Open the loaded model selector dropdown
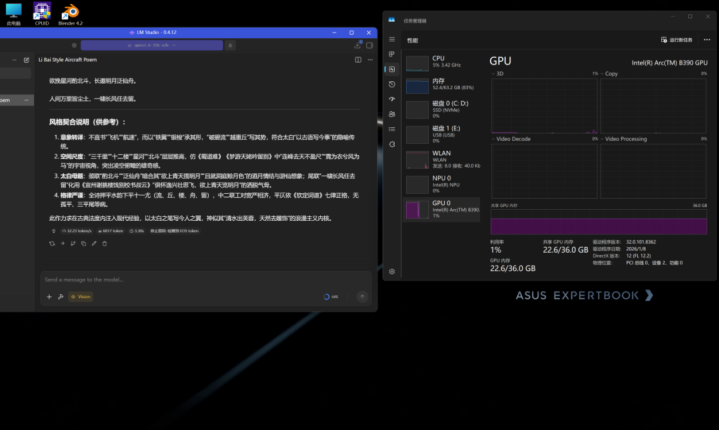This screenshot has width=719, height=430. pos(152,45)
